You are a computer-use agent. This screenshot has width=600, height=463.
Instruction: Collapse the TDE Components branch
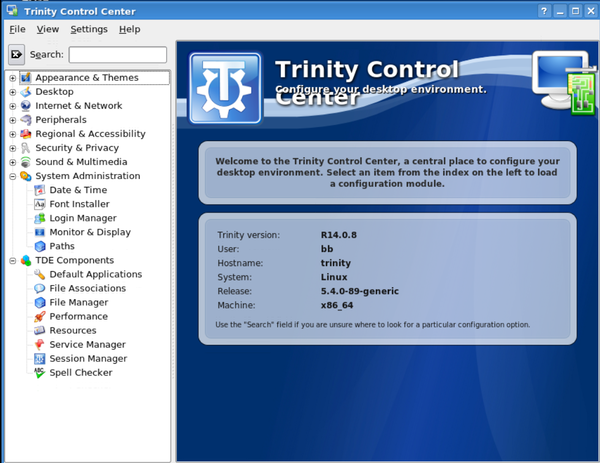(x=13, y=261)
